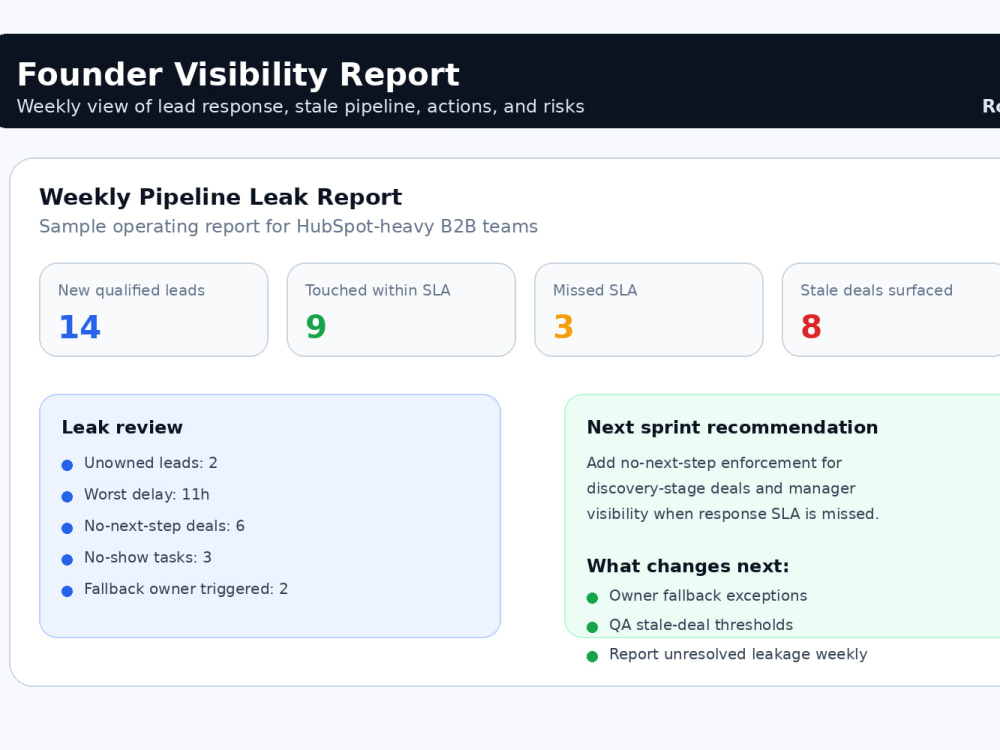Select the HubSpot-heavy B2B teams subtitle
1000x750 pixels.
point(288,226)
